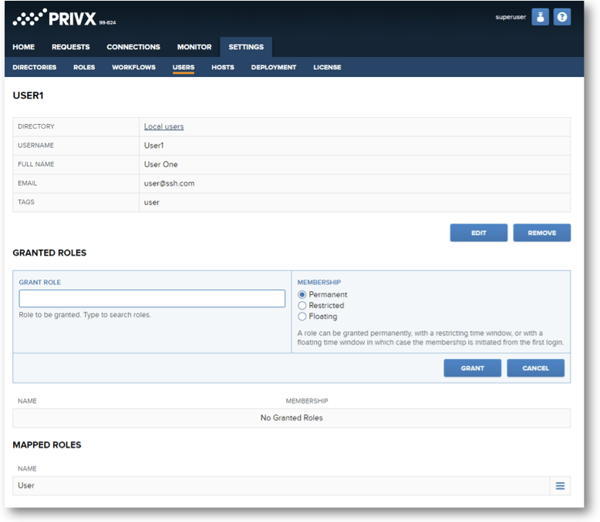The height and width of the screenshot is (522, 600).
Task: Click the username value User1
Action: tap(154, 145)
